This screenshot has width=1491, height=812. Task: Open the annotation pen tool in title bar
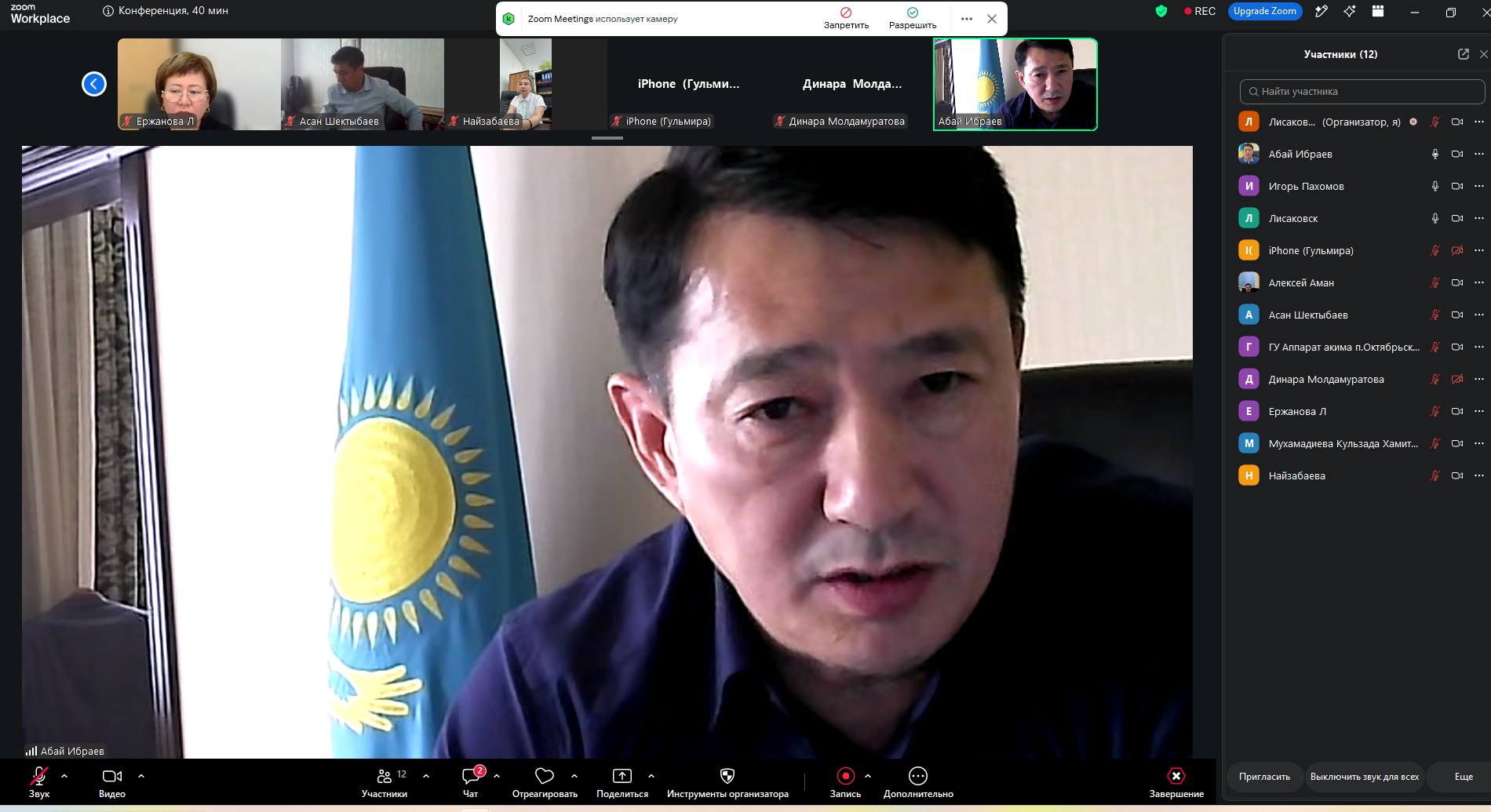(1321, 11)
